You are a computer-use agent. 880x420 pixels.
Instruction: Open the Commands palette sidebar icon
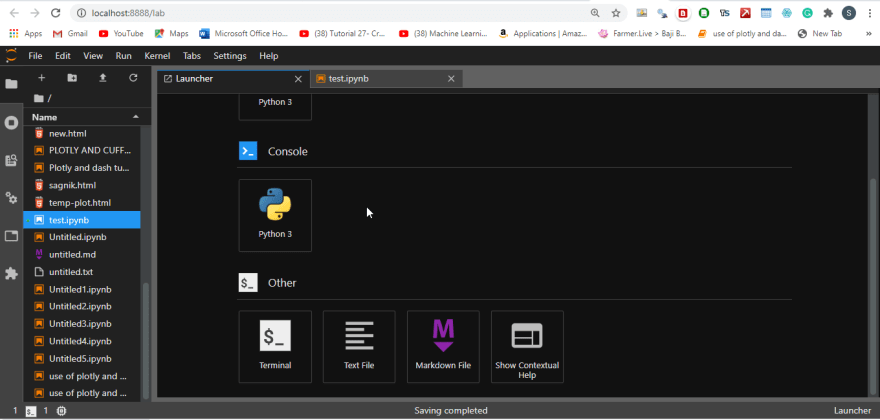[11, 161]
